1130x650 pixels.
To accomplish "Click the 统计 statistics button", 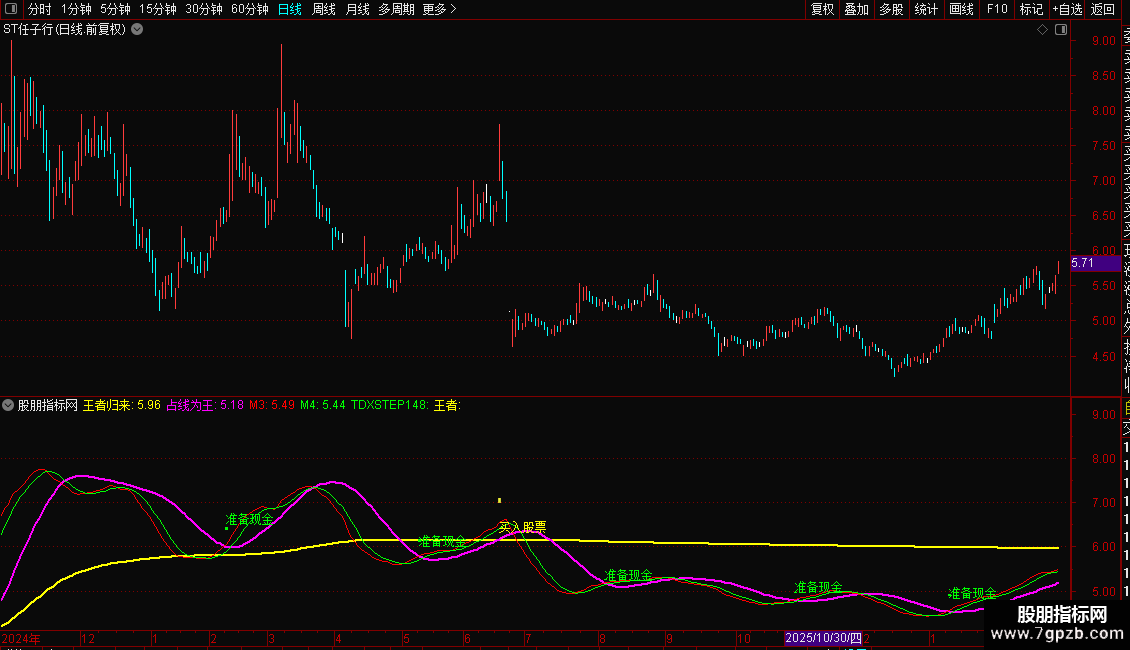I will (926, 9).
